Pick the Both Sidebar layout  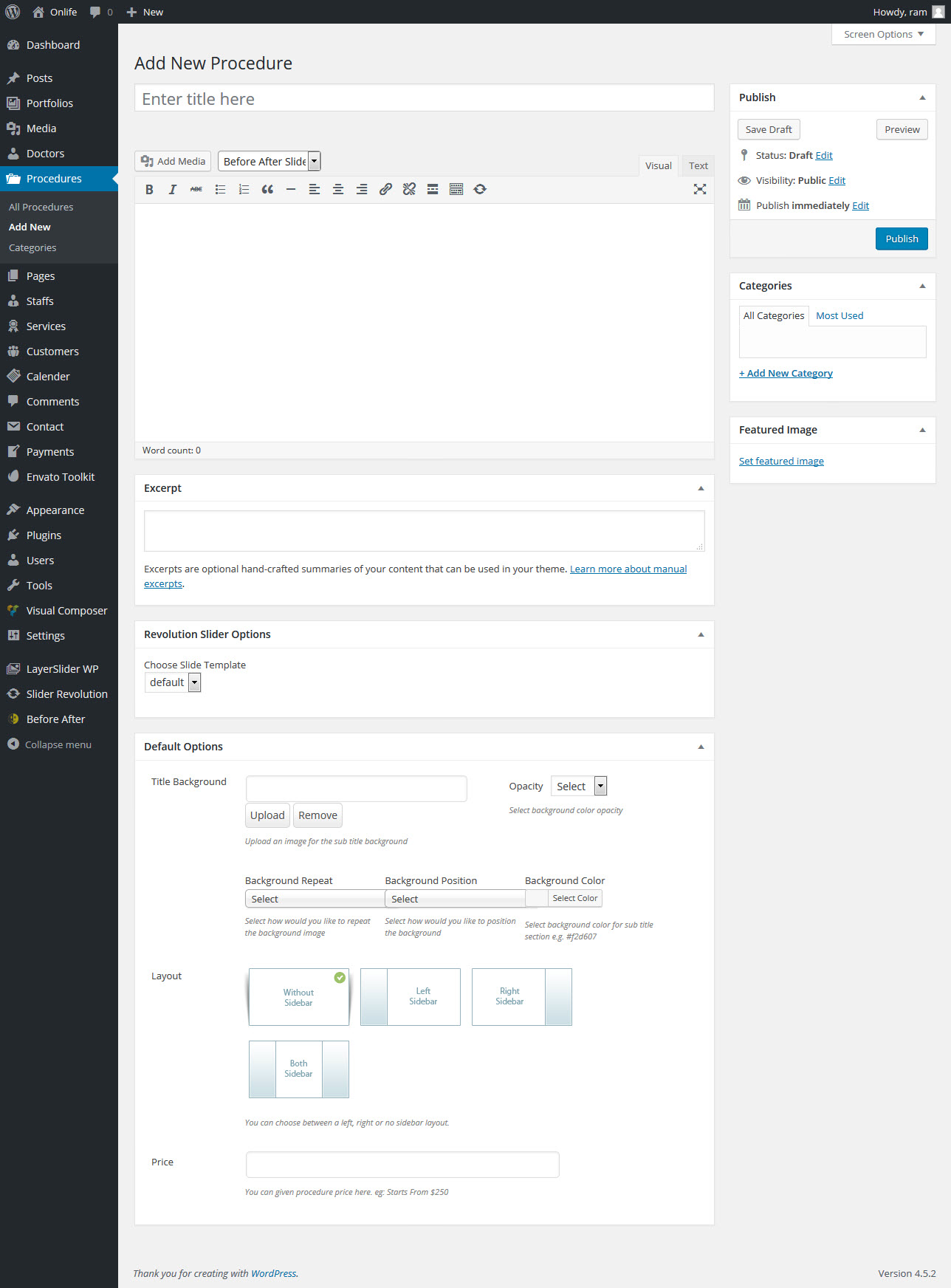coord(299,1069)
